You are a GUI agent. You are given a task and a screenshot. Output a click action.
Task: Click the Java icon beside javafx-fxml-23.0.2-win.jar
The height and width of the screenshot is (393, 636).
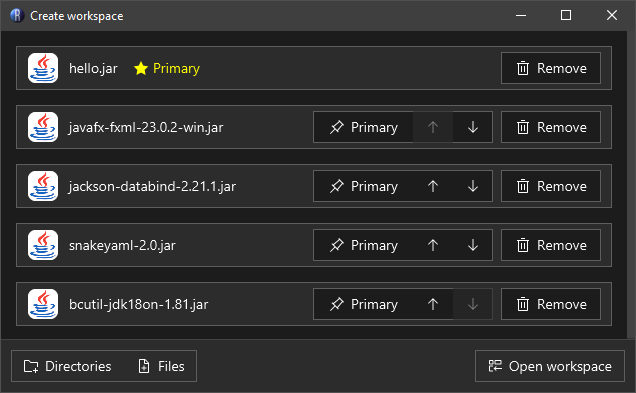tap(43, 127)
